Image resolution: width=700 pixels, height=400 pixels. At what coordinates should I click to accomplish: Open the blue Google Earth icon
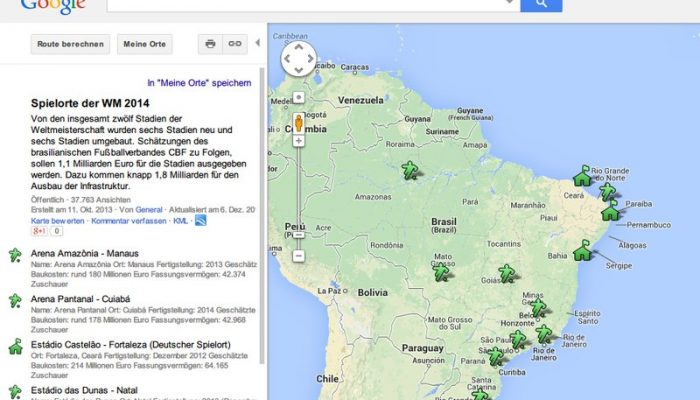tap(201, 220)
